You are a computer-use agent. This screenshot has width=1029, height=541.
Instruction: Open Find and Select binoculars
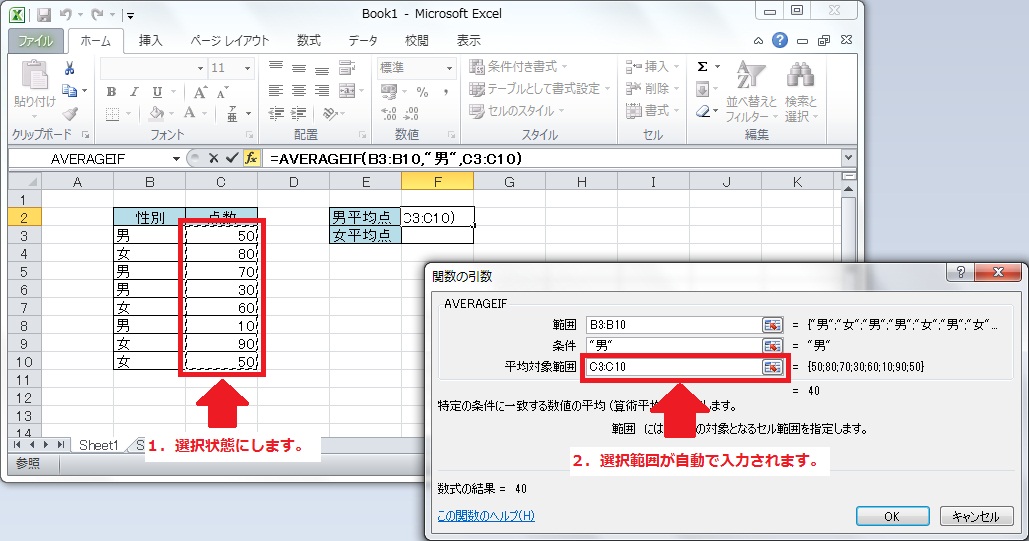(801, 92)
